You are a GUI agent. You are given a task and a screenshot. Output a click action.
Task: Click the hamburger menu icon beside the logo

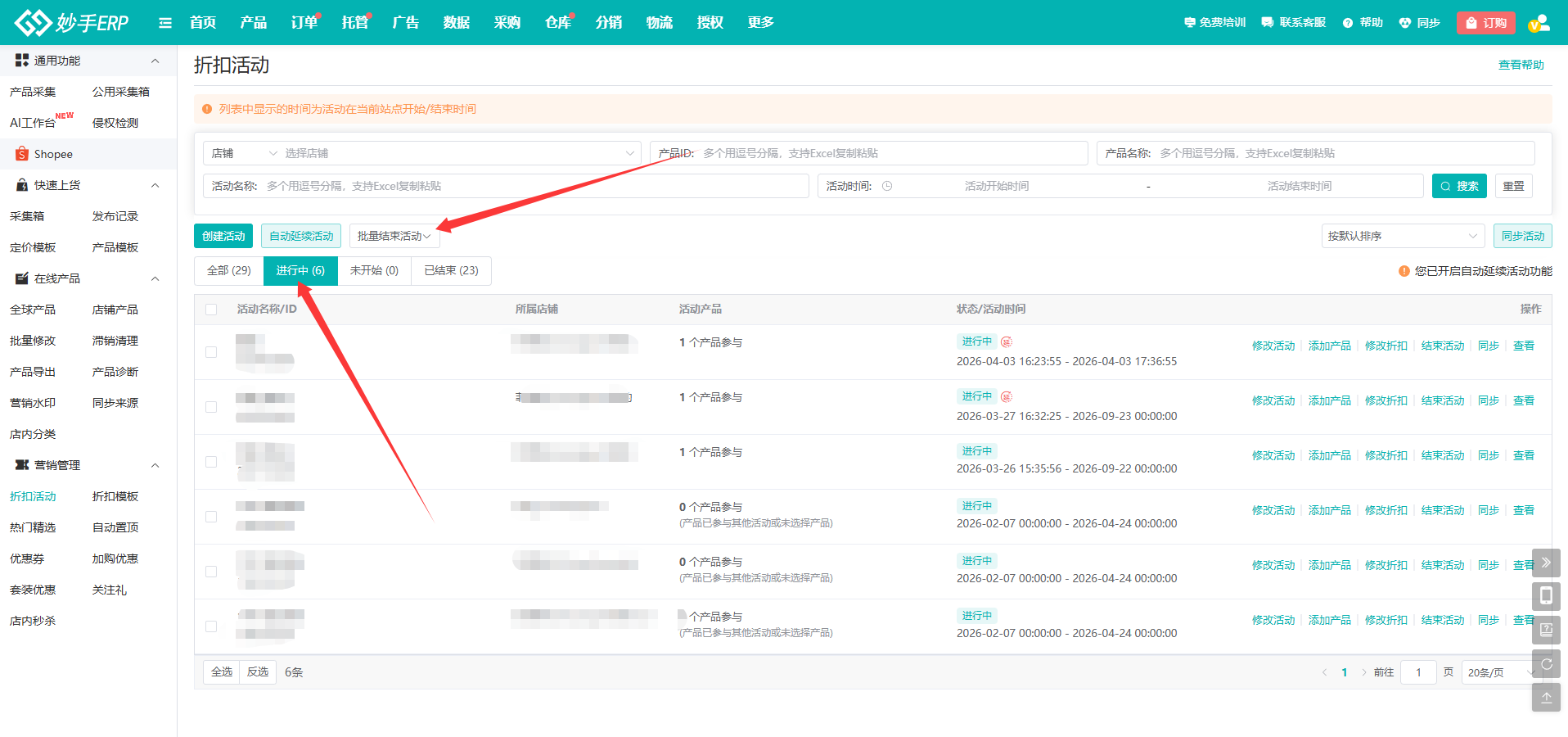point(165,23)
